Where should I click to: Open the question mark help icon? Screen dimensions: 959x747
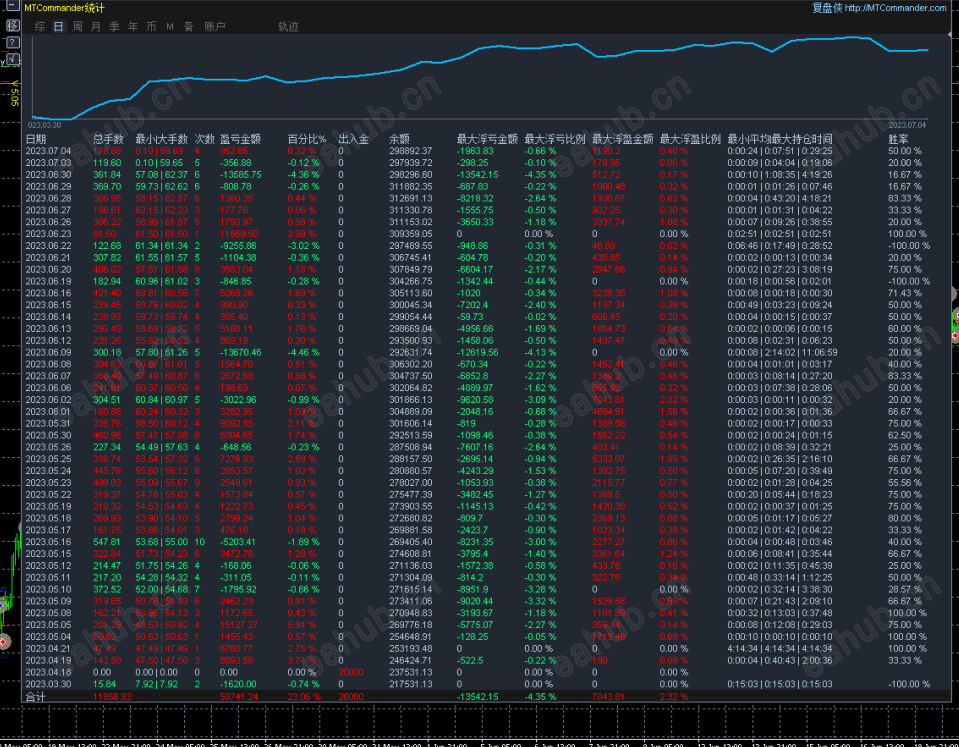(x=12, y=42)
